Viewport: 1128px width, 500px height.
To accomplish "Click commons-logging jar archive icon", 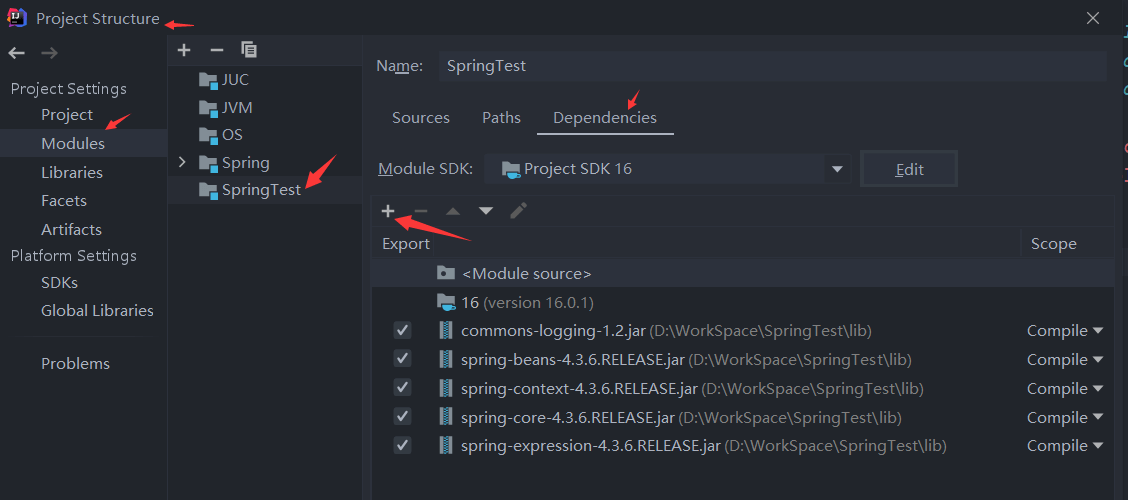I will (x=447, y=331).
